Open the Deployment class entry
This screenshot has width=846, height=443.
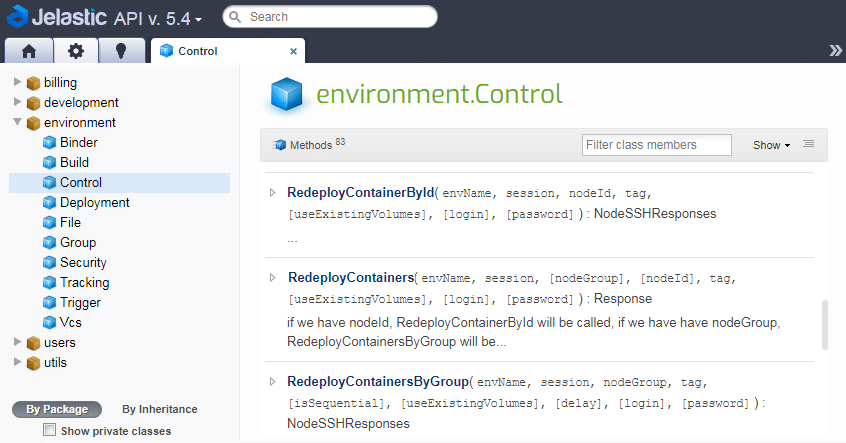point(94,202)
